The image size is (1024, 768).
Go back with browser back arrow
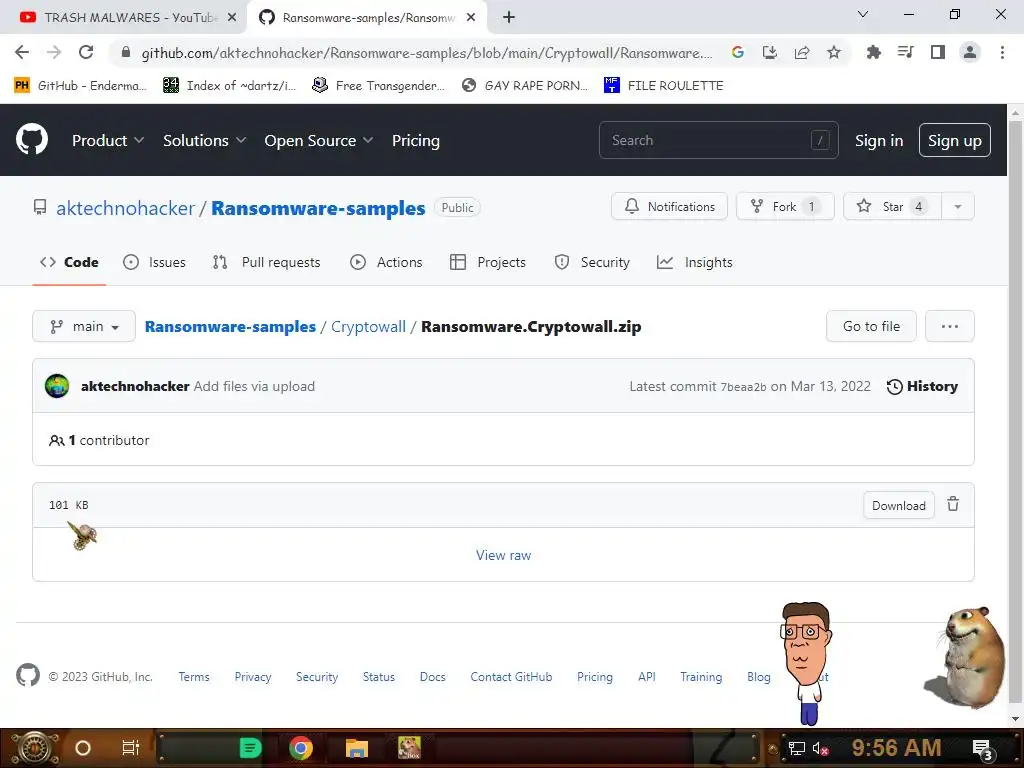22,52
